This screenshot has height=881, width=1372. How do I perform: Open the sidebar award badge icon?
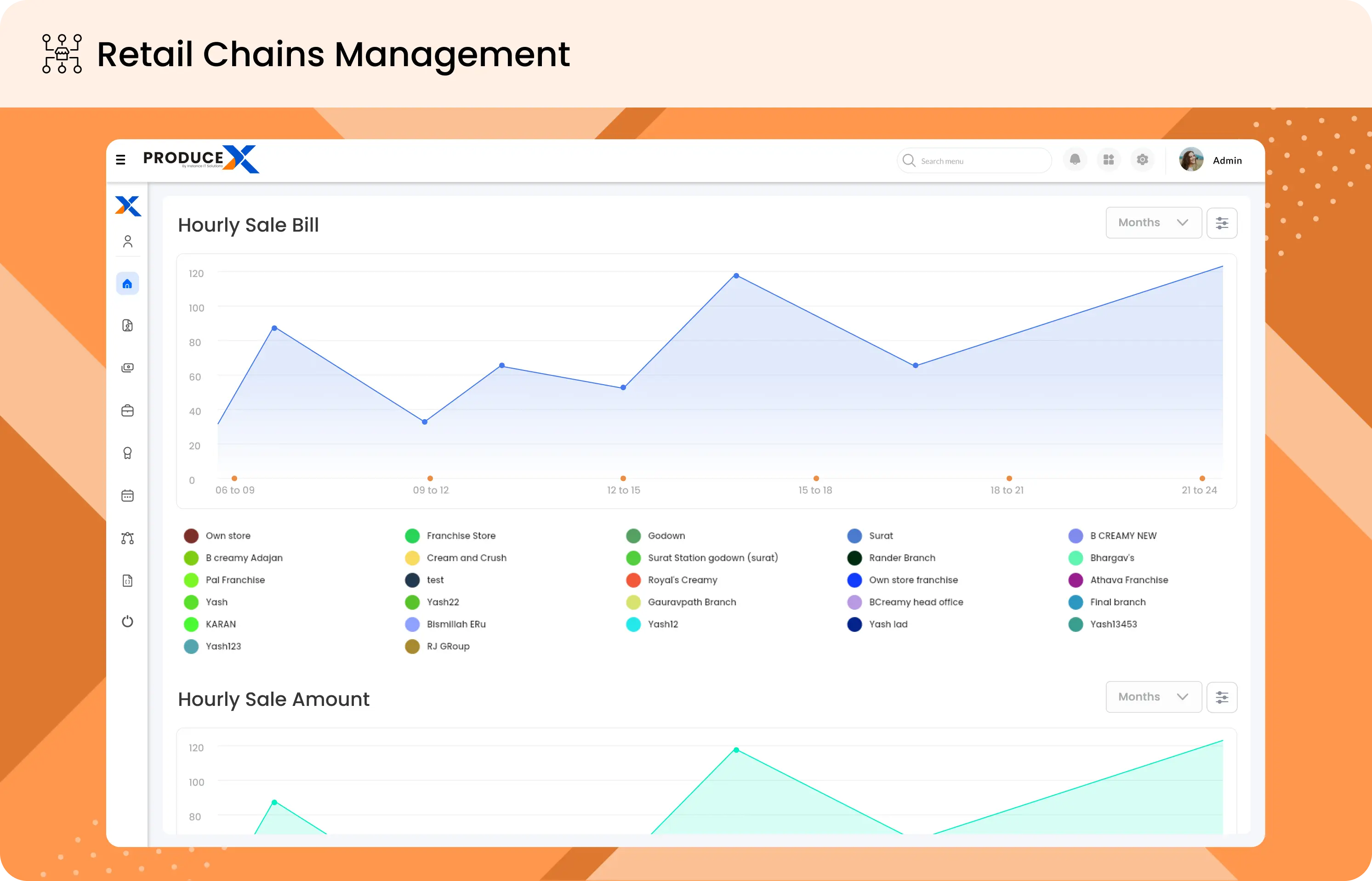tap(128, 453)
